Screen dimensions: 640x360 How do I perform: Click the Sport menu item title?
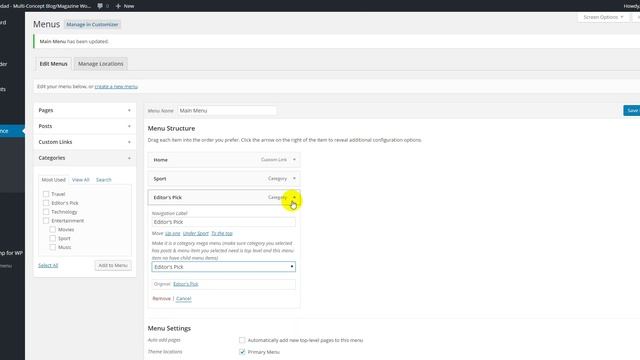click(x=160, y=179)
